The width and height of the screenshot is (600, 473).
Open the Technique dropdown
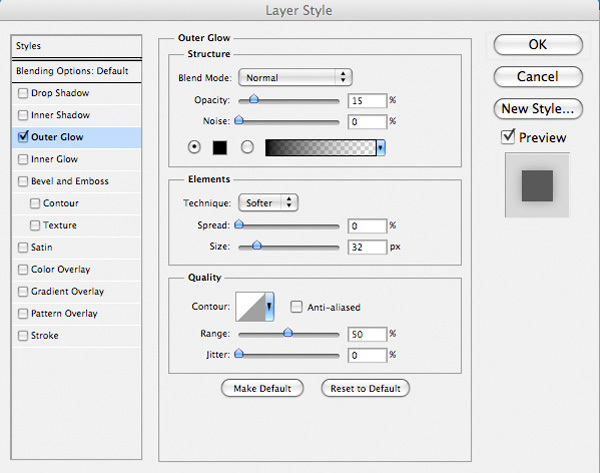(268, 202)
